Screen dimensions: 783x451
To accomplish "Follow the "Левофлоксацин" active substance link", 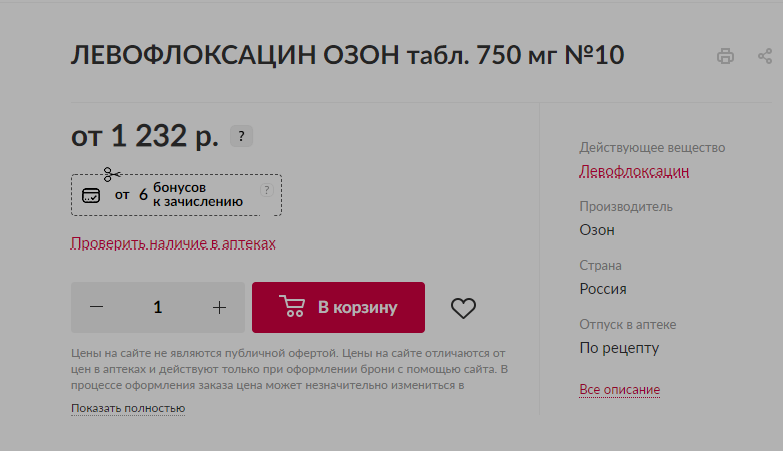I will [634, 171].
